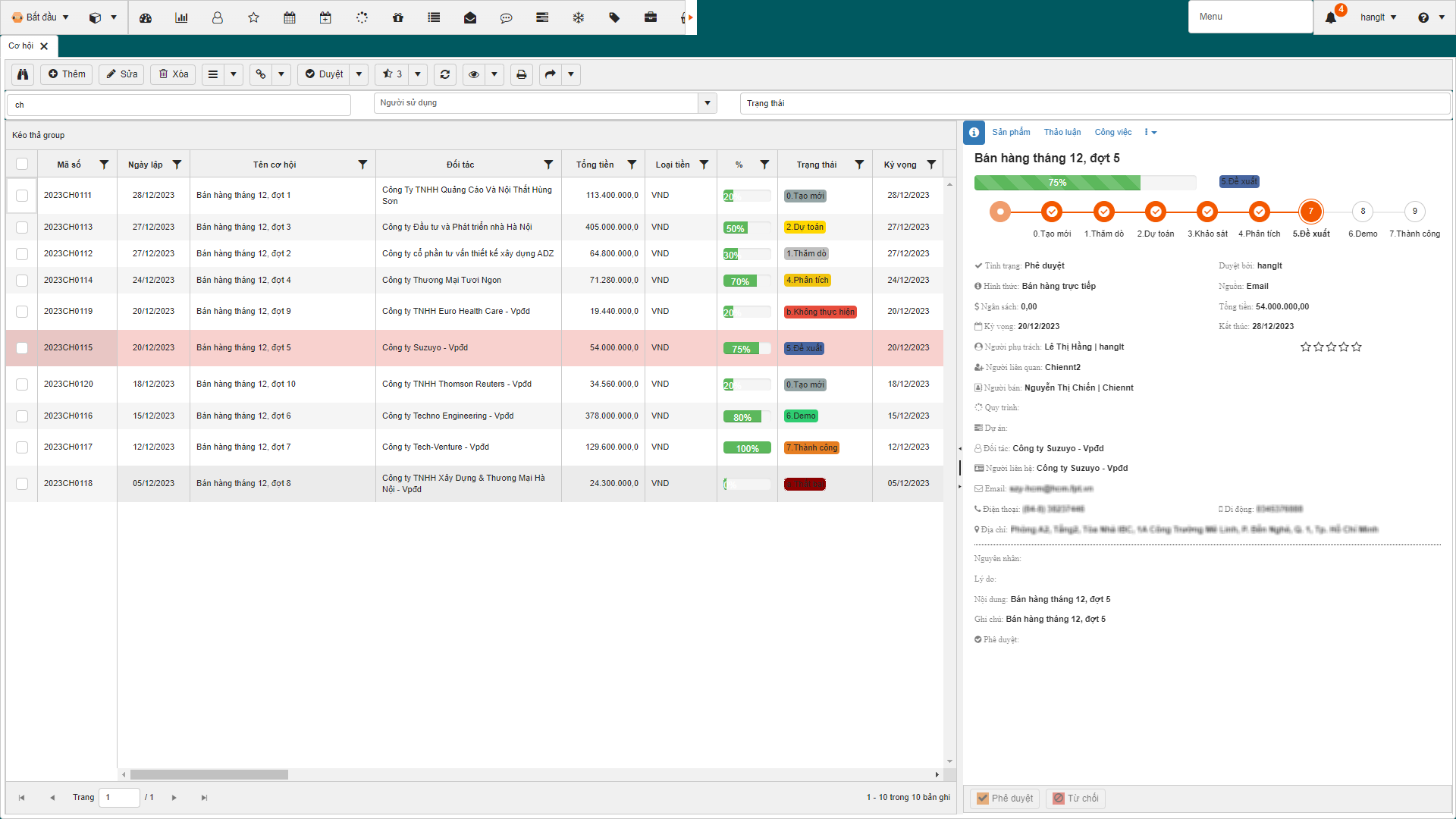
Task: Filter the Trạng thái column
Action: tap(859, 165)
